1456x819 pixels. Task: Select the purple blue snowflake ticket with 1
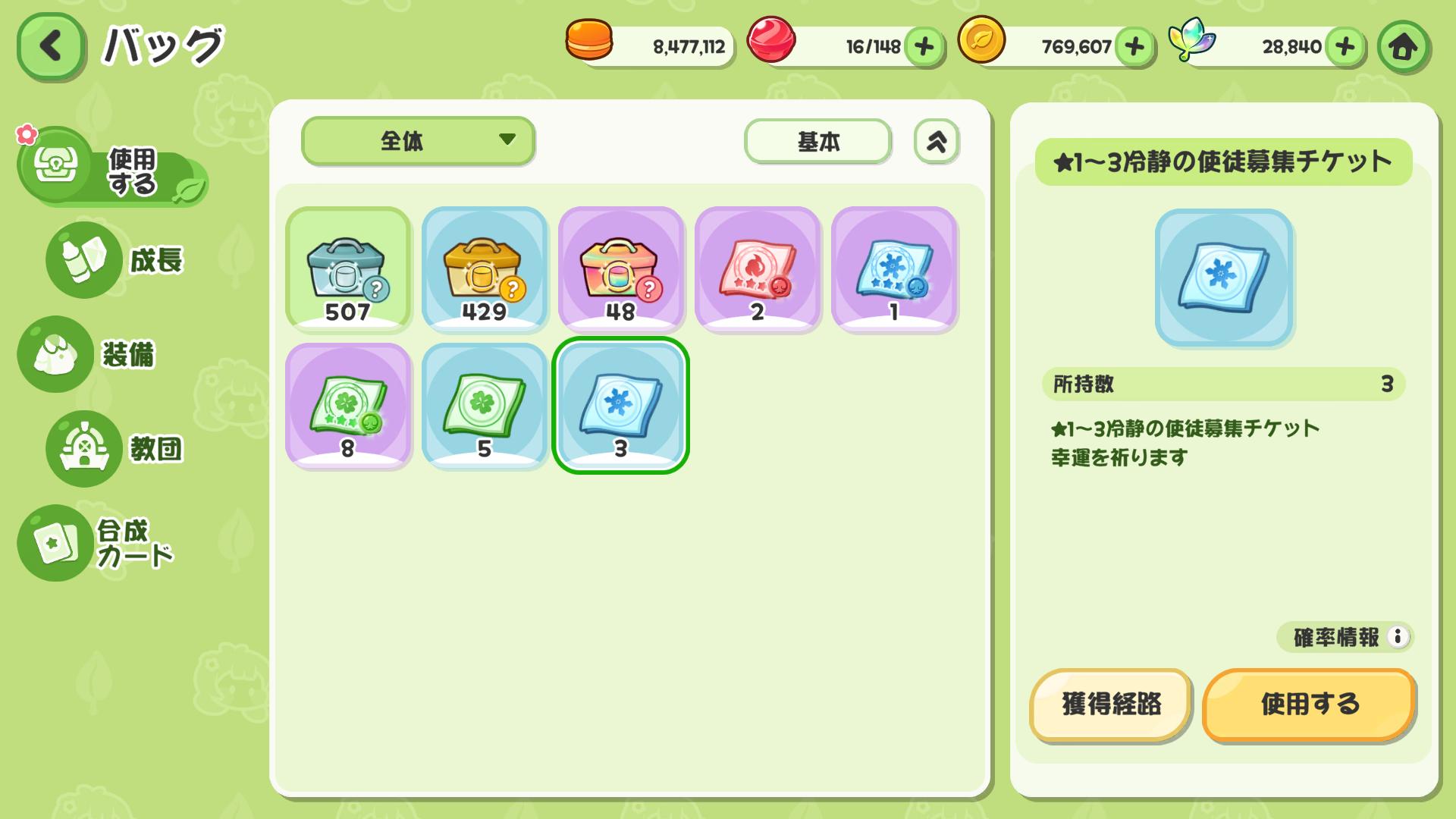click(x=894, y=269)
